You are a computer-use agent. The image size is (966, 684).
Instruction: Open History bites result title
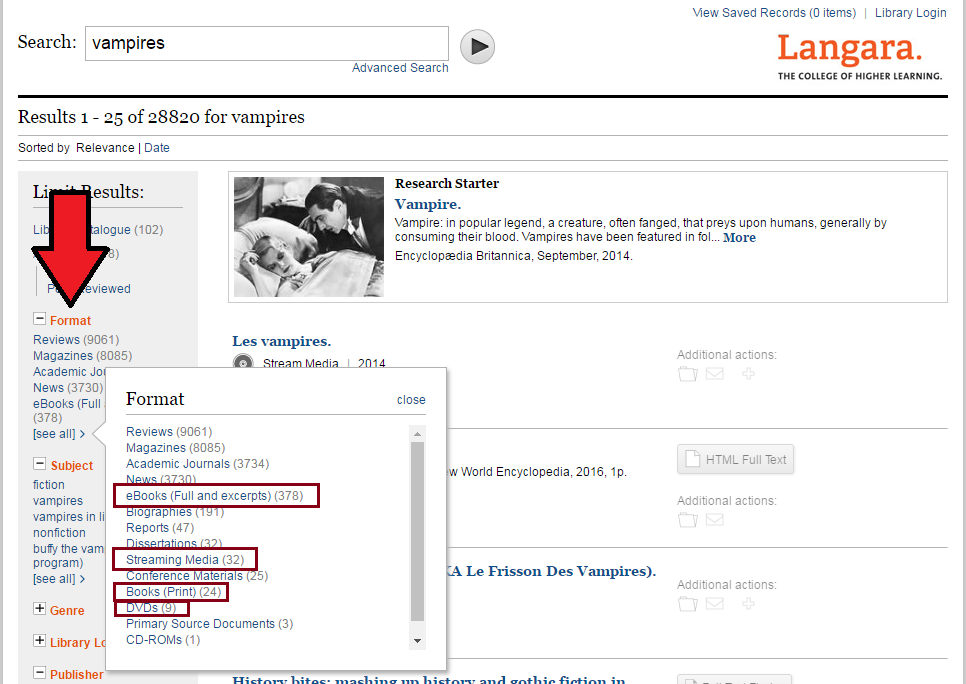pyautogui.click(x=429, y=678)
